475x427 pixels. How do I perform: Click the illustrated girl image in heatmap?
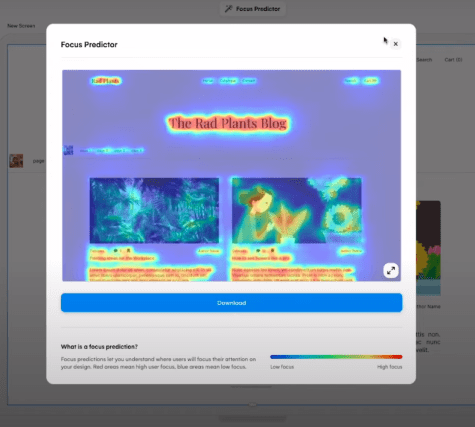[x=296, y=210]
